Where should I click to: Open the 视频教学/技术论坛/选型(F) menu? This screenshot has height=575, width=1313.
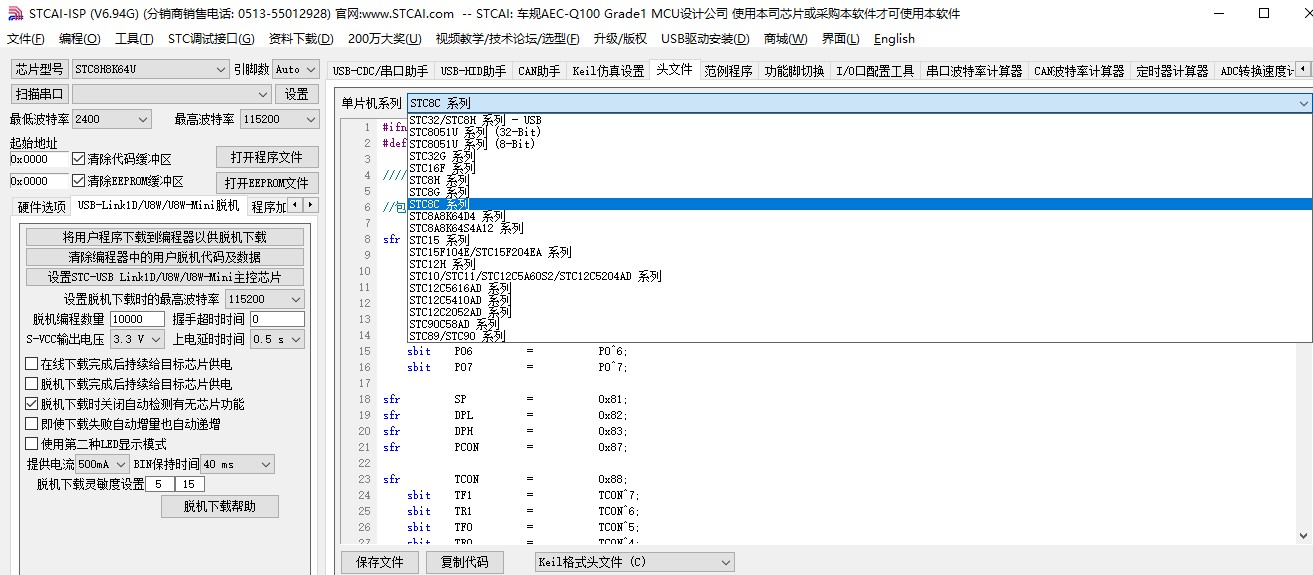tap(507, 39)
